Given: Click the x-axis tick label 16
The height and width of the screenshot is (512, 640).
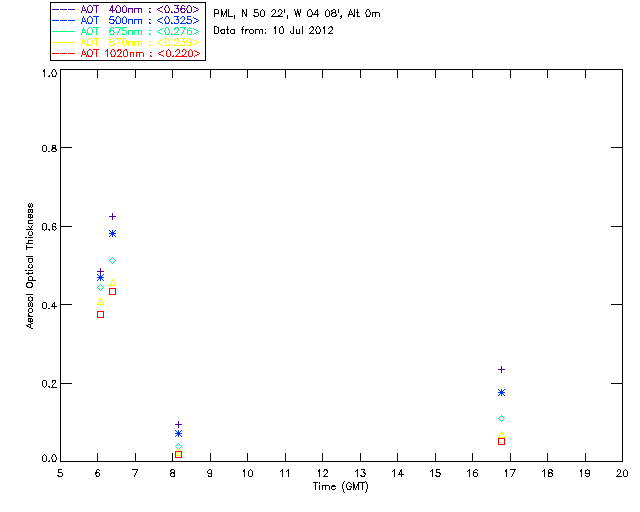Looking at the screenshot, I should pyautogui.click(x=473, y=473).
